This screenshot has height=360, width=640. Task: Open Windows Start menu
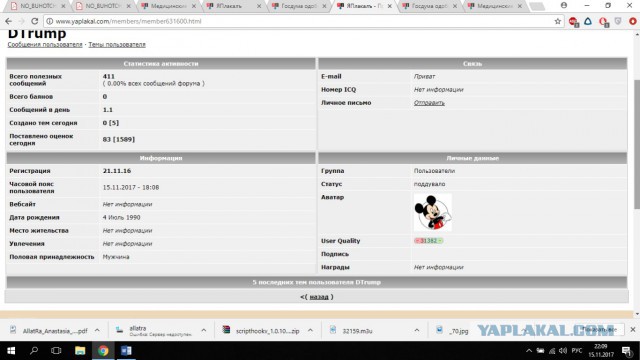(11, 351)
